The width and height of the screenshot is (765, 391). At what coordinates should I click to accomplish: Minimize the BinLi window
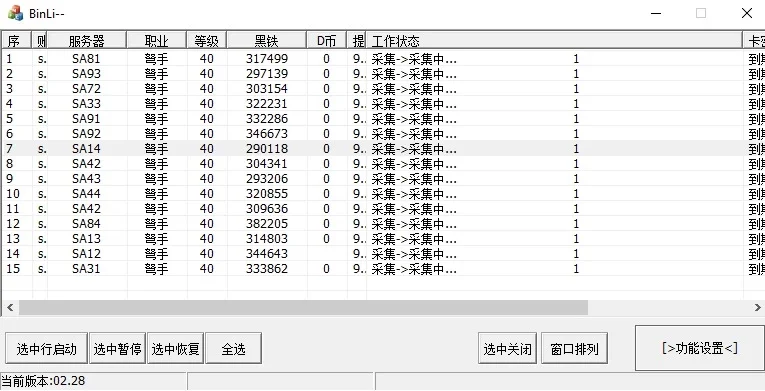pyautogui.click(x=656, y=13)
